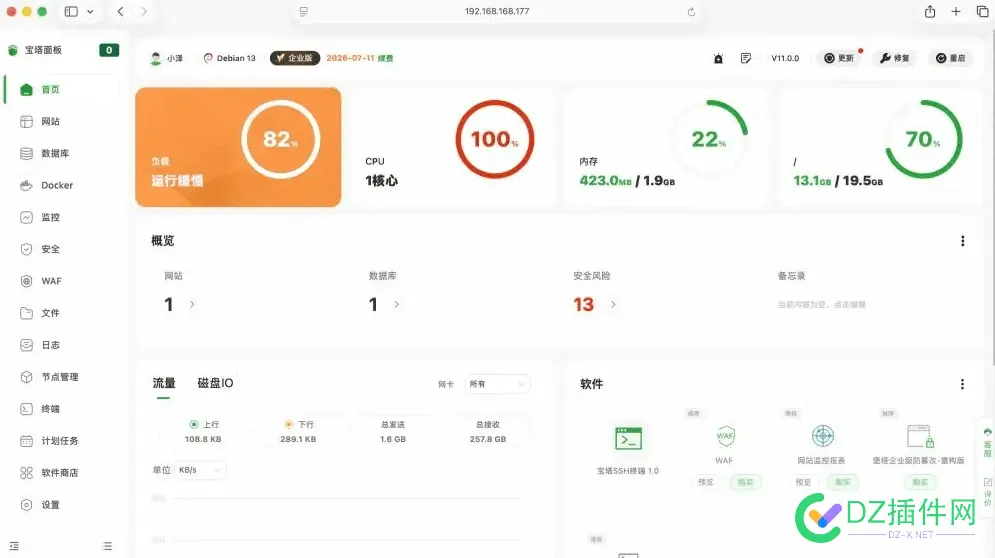Click the 重启 restart button

(951, 58)
